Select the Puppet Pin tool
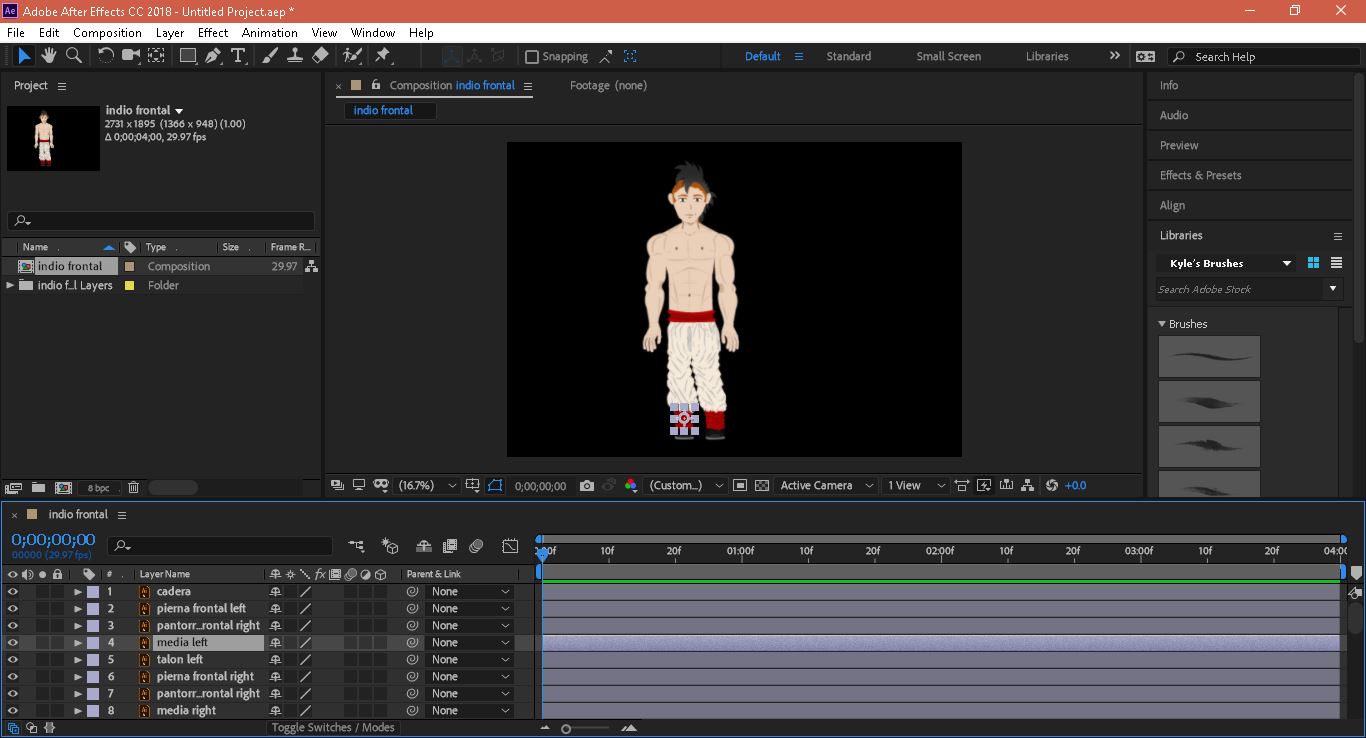Screen dimensions: 1366x738 382,56
